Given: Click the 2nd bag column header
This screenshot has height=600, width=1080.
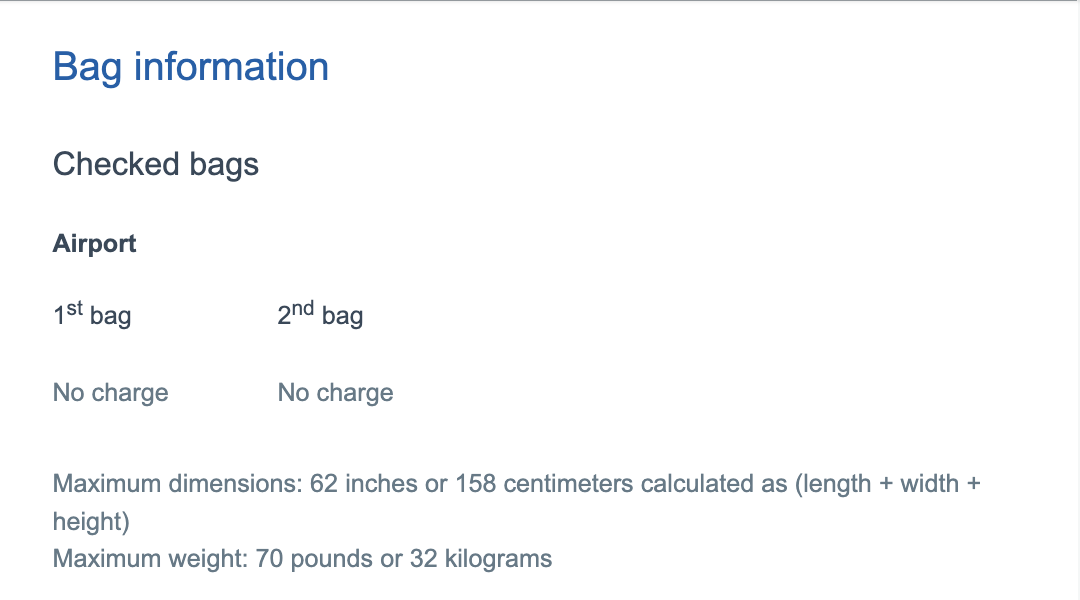Looking at the screenshot, I should pyautogui.click(x=320, y=316).
